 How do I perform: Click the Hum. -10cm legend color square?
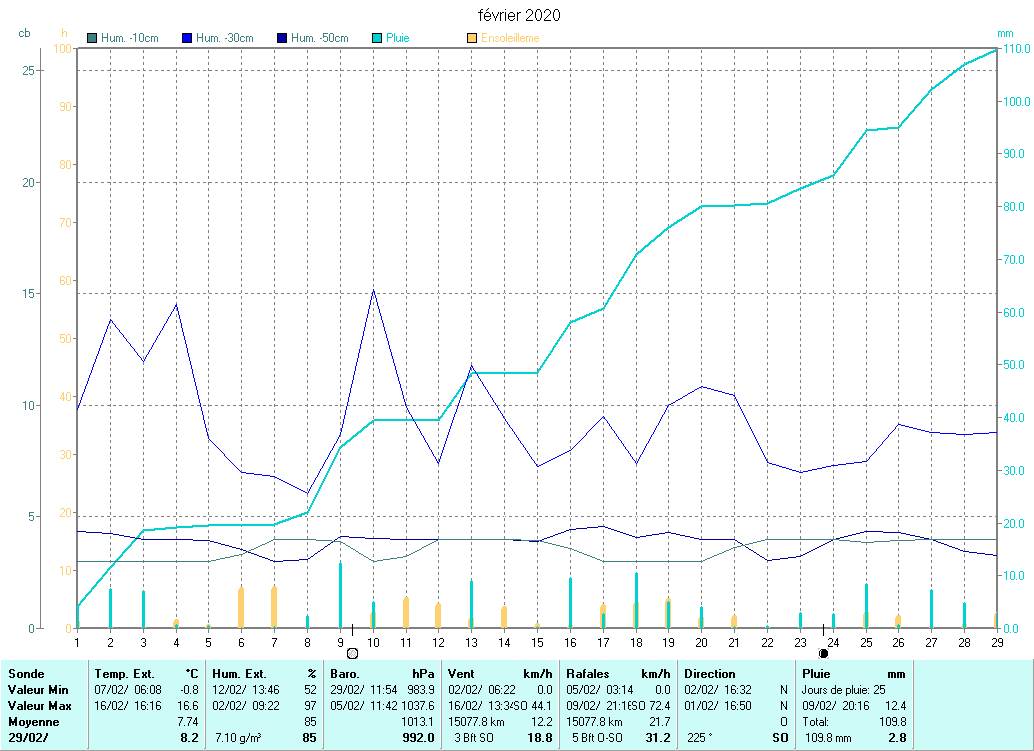[x=93, y=38]
